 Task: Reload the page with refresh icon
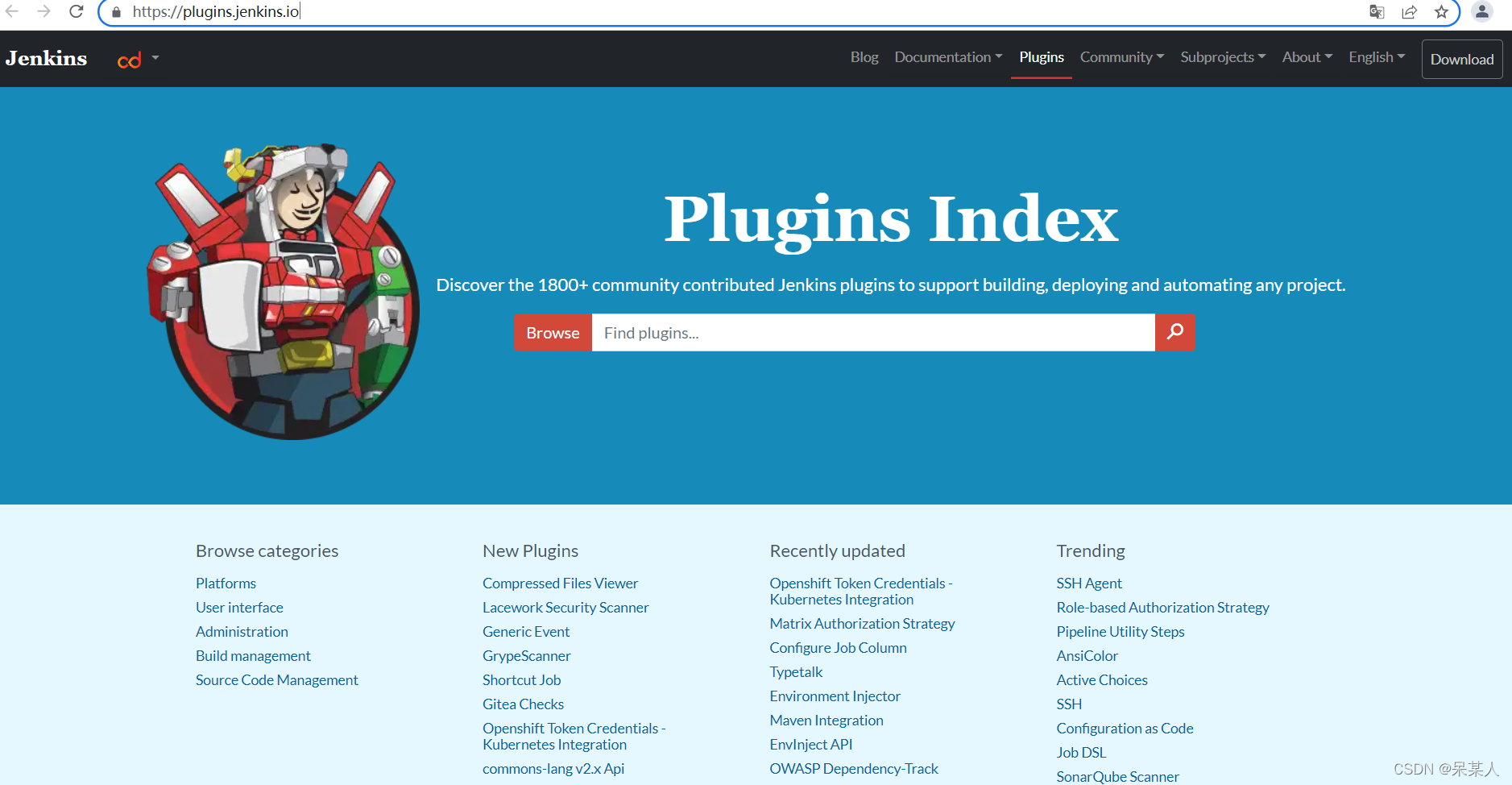tap(77, 11)
